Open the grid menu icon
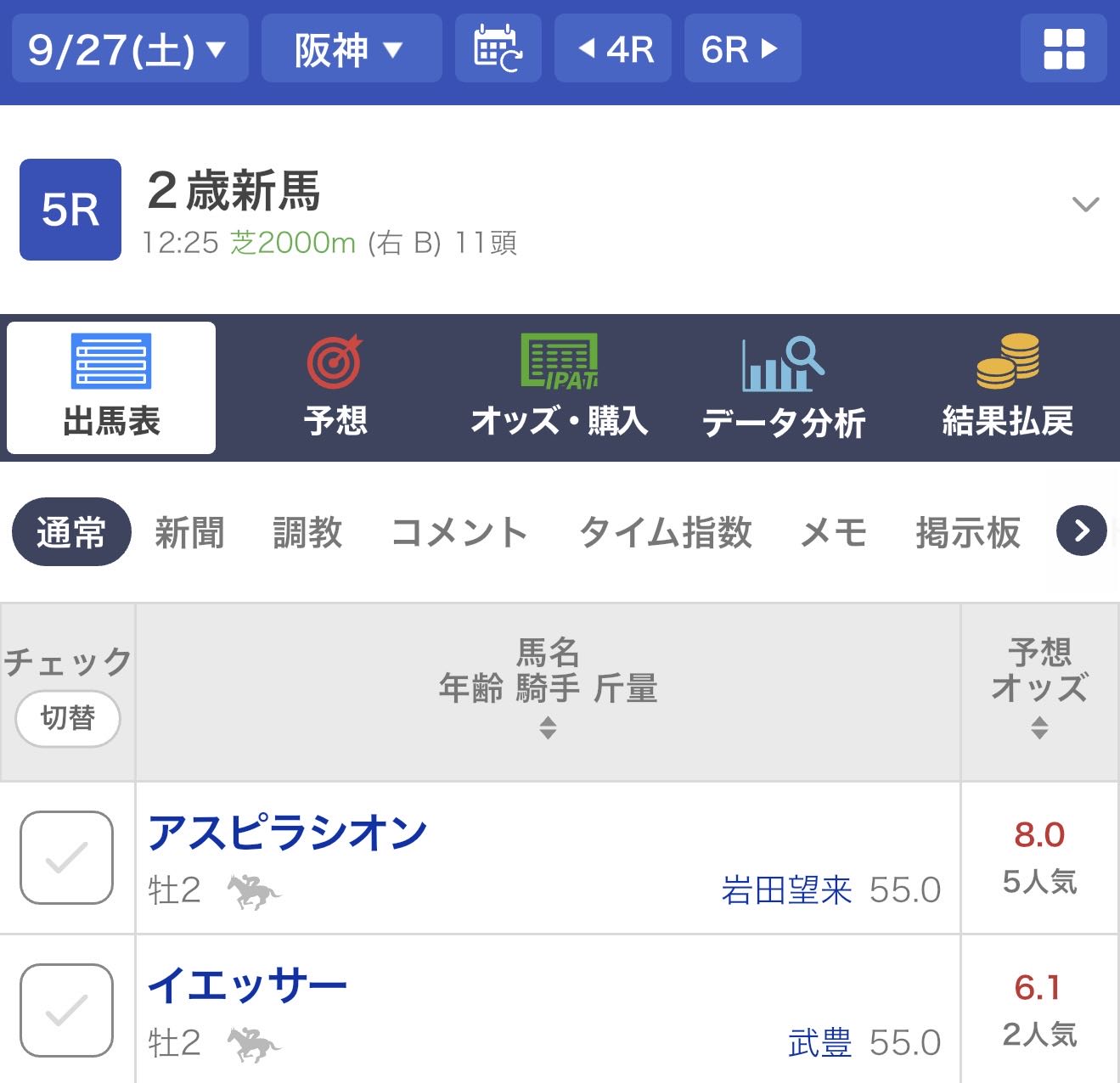Screen dimensions: 1120x1083 [x=1063, y=48]
